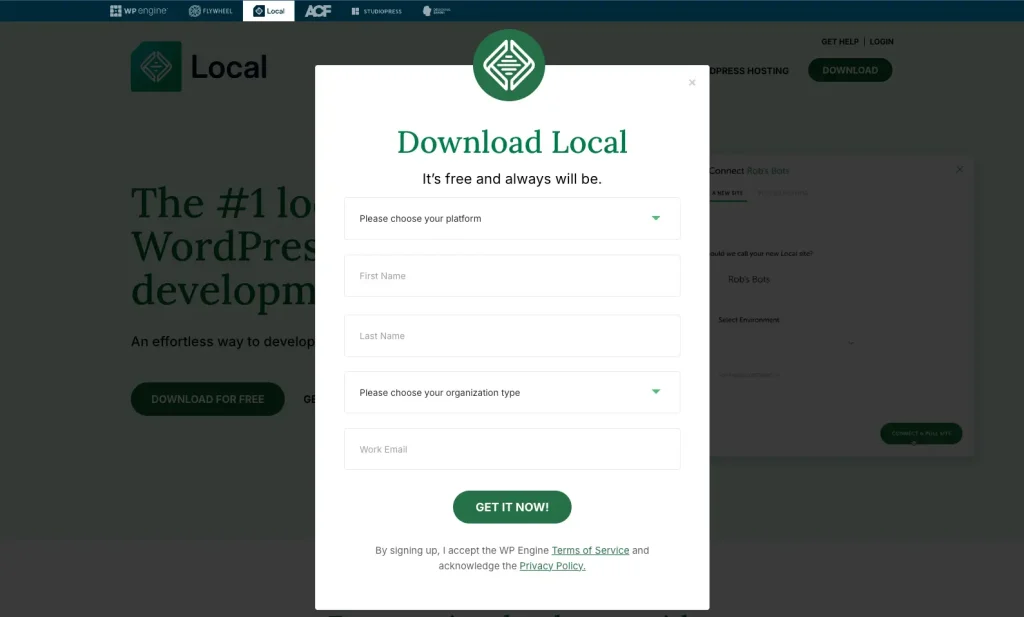Open the ACF logo link
Viewport: 1024px width, 617px height.
click(x=318, y=11)
